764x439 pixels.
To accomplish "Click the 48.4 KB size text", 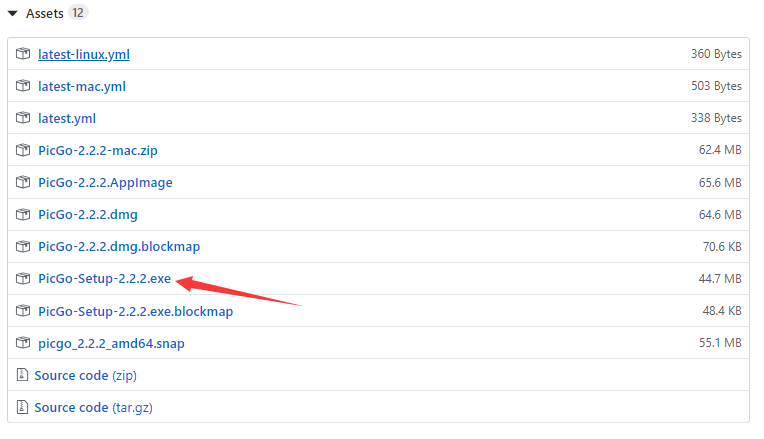I will (x=722, y=310).
